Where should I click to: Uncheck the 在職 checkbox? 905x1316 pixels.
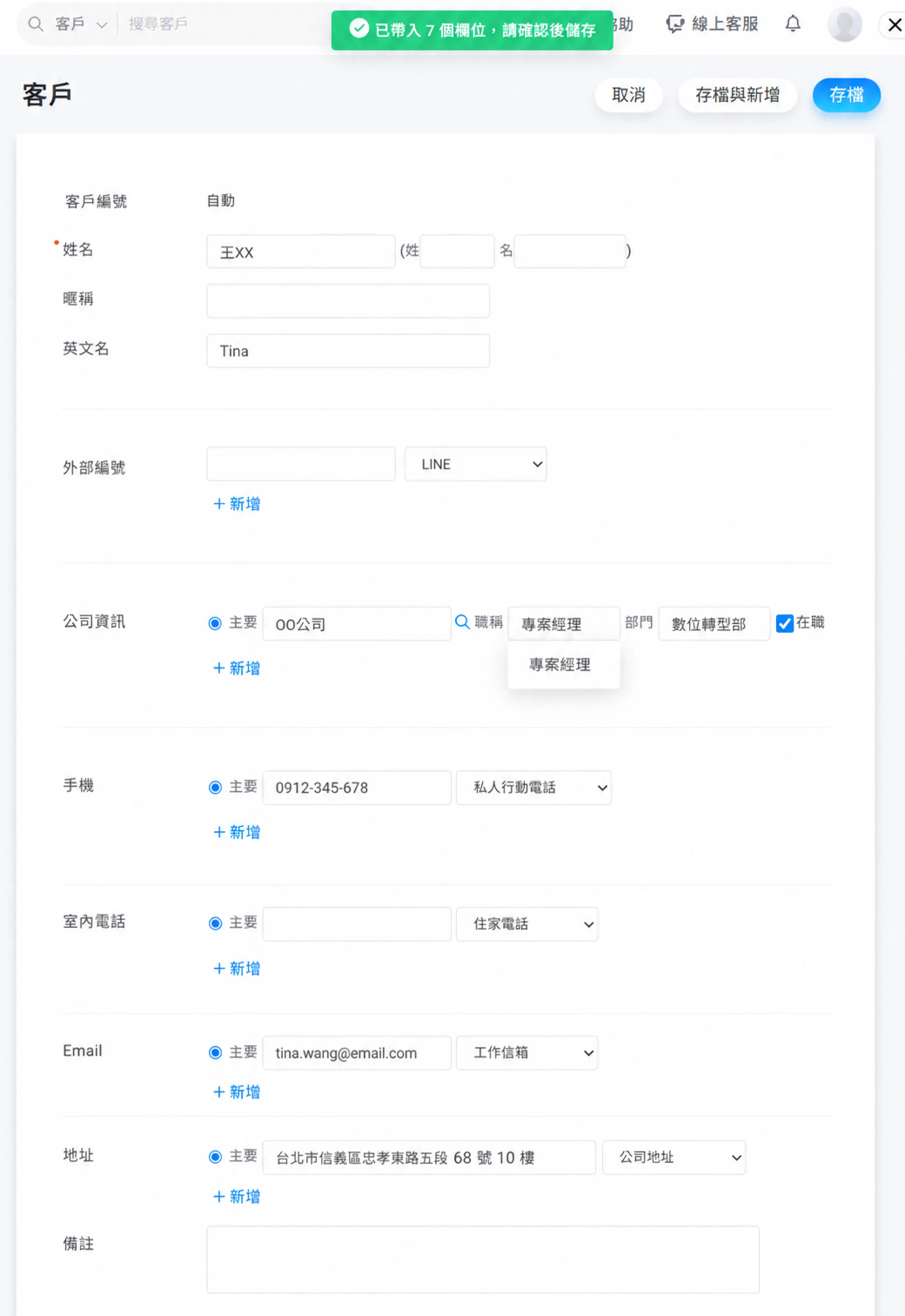click(784, 623)
